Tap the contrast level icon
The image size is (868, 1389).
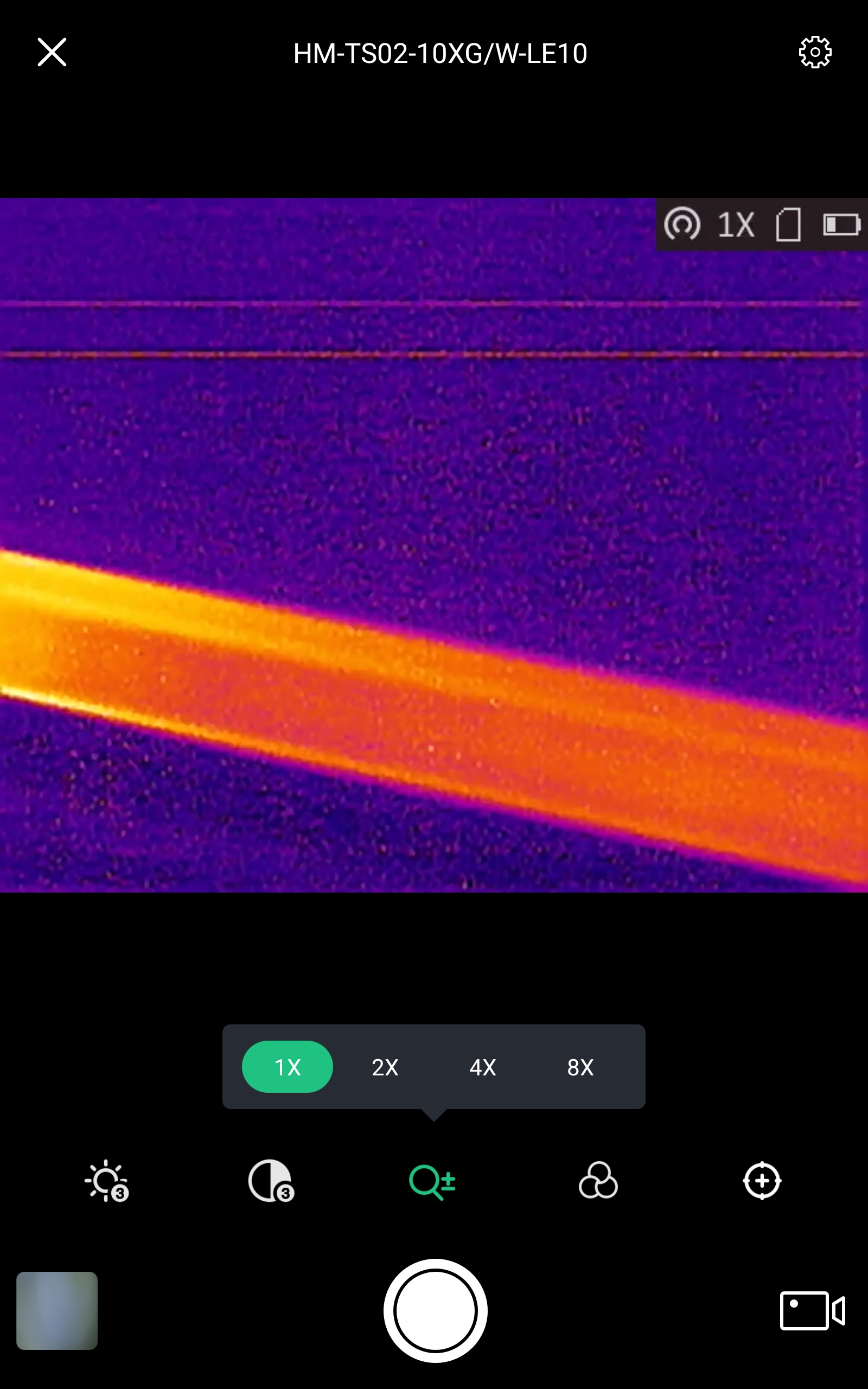click(x=271, y=1181)
